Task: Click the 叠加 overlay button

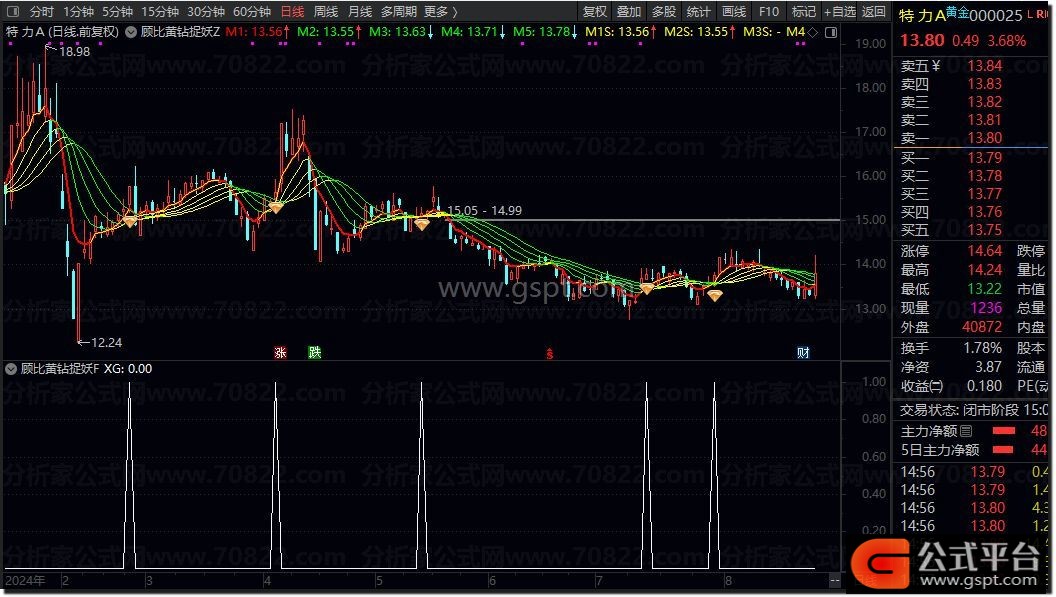Action: [628, 11]
